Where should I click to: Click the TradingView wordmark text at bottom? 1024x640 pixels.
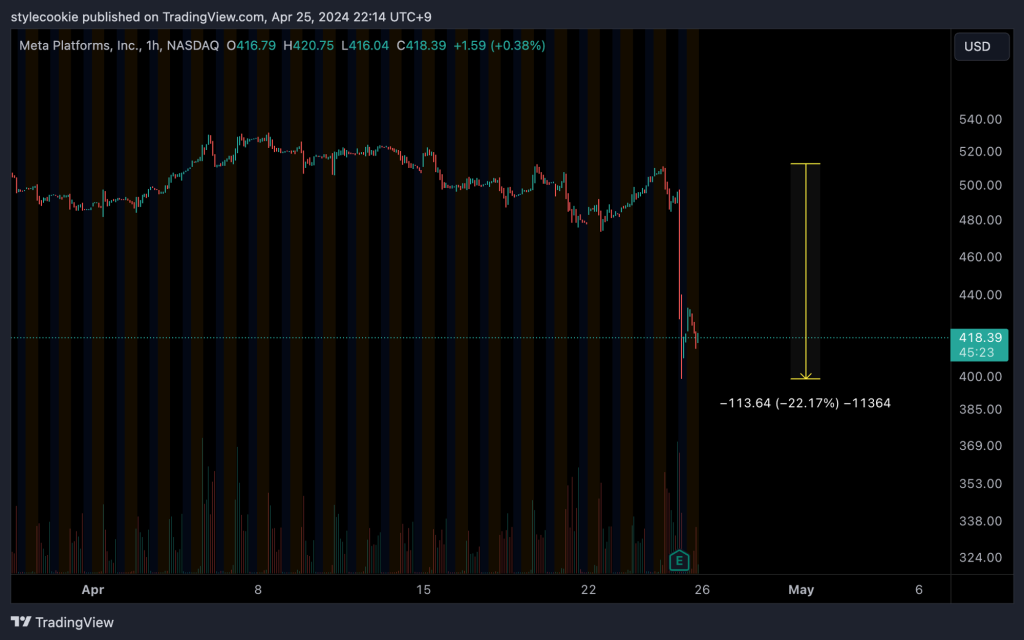point(75,622)
